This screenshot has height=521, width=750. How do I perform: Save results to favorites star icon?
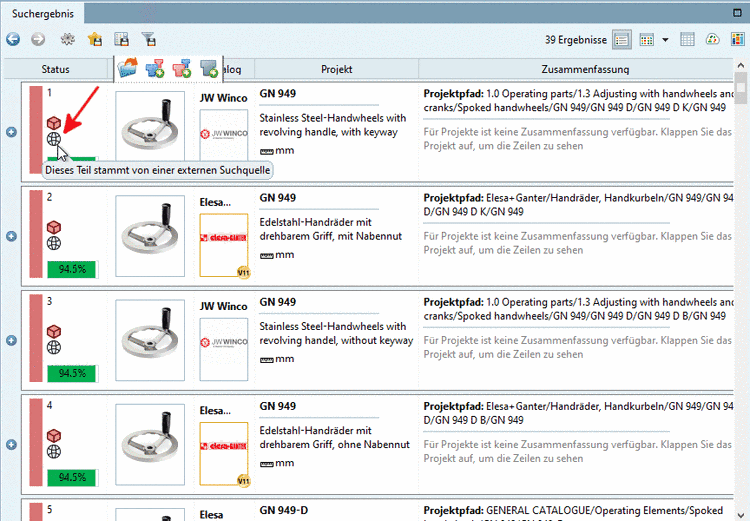95,39
